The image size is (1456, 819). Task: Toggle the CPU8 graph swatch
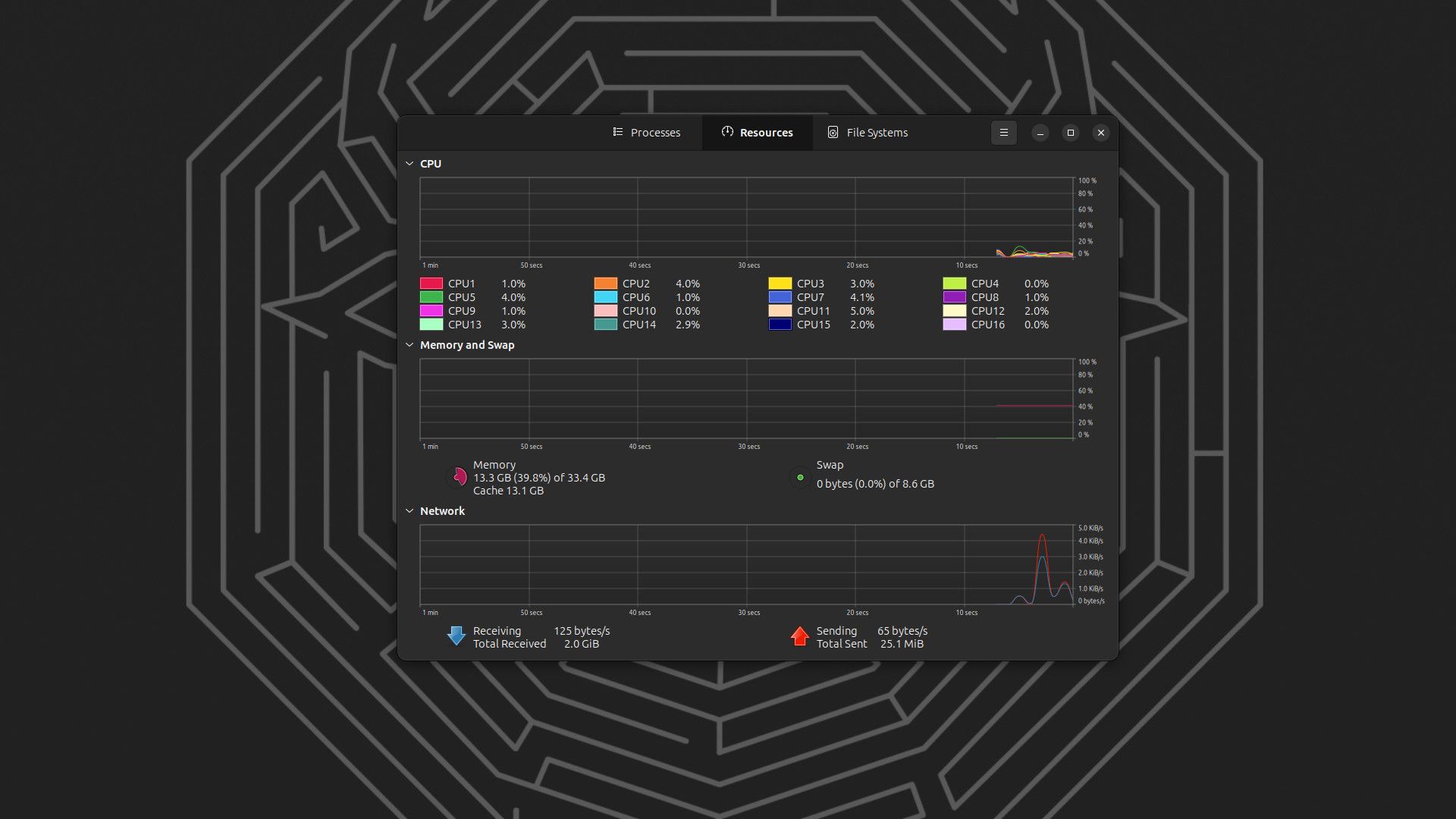(x=953, y=297)
